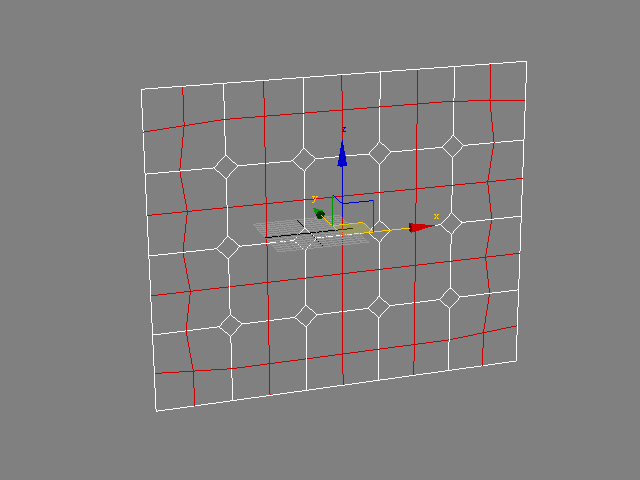Select the bottom-right diamond polygon on mesh
This screenshot has height=480, width=640.
coord(451,297)
